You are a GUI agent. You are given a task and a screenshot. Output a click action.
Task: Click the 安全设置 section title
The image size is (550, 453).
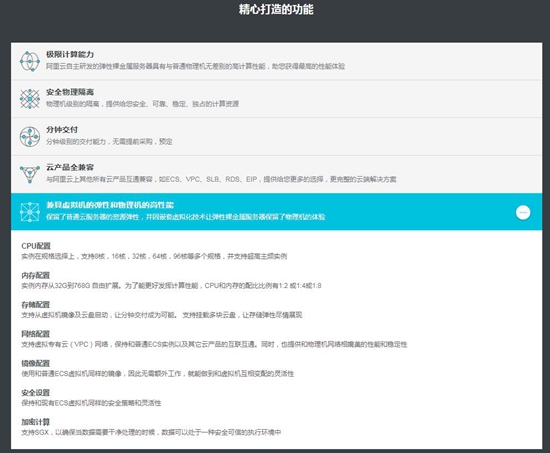[35, 393]
